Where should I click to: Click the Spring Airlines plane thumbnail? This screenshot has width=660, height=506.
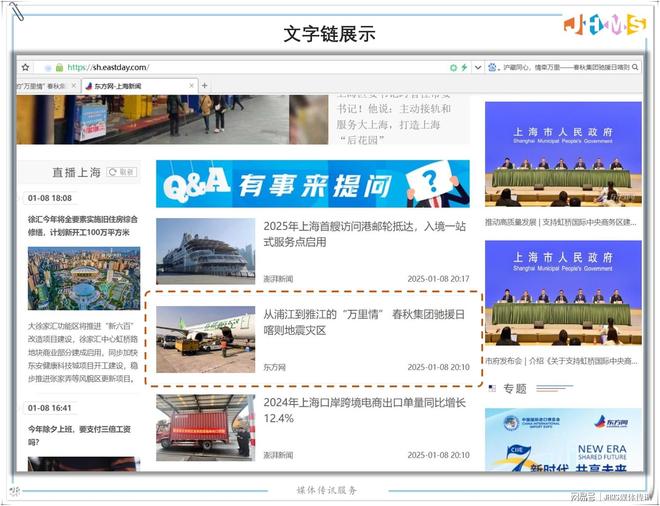click(205, 339)
